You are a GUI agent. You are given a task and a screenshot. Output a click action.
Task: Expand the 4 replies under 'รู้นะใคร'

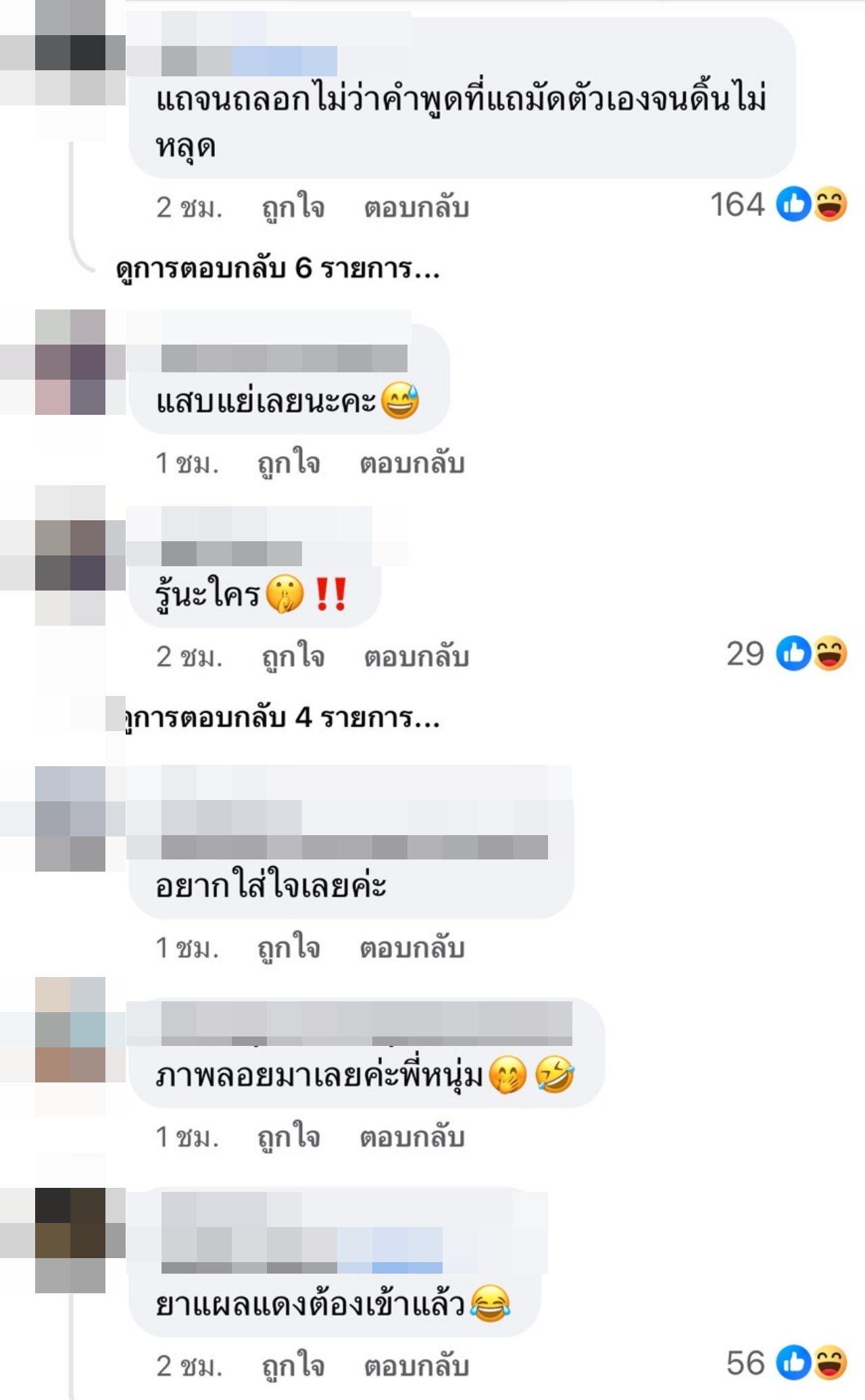[x=281, y=718]
